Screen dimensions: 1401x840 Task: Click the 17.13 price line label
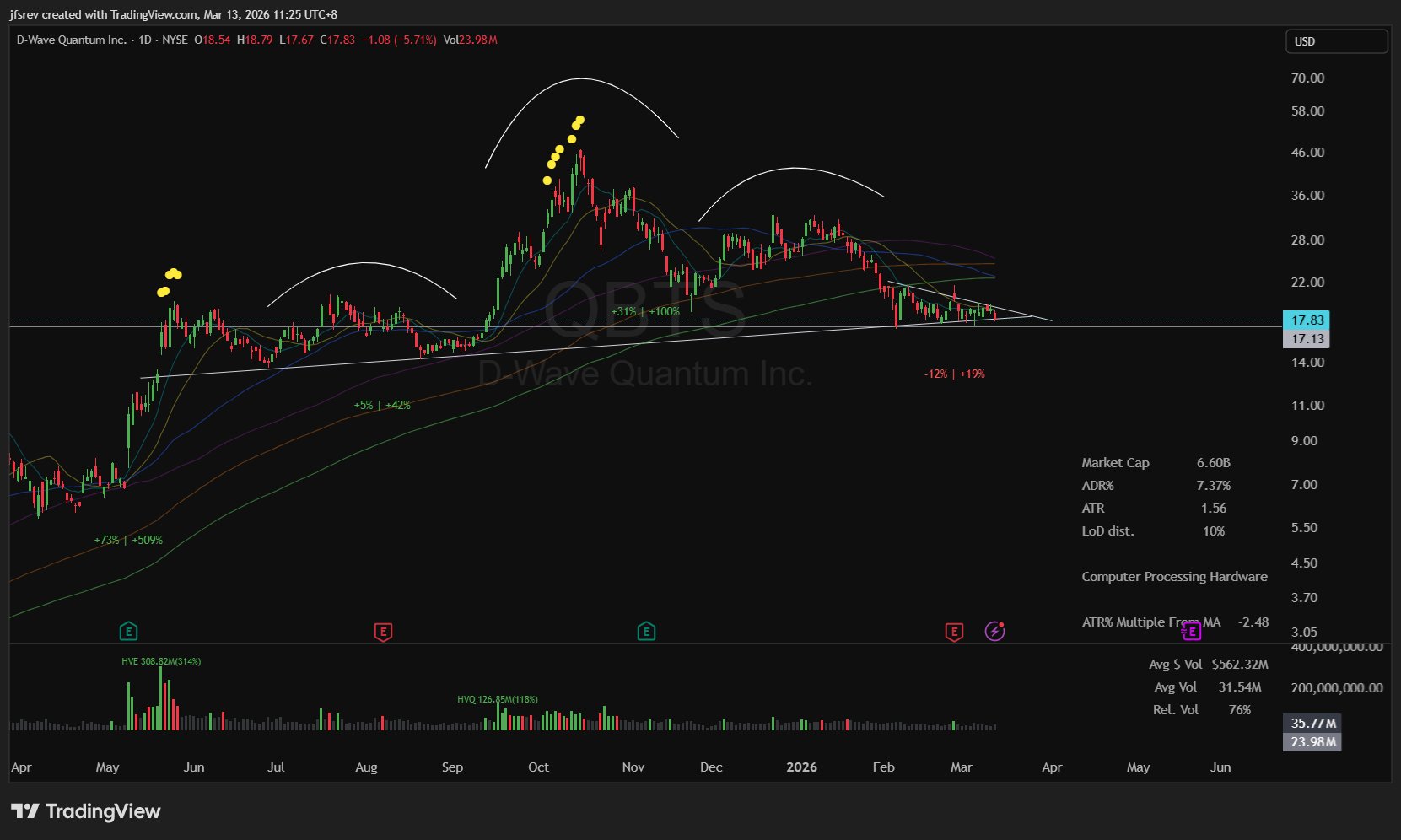coord(1307,339)
